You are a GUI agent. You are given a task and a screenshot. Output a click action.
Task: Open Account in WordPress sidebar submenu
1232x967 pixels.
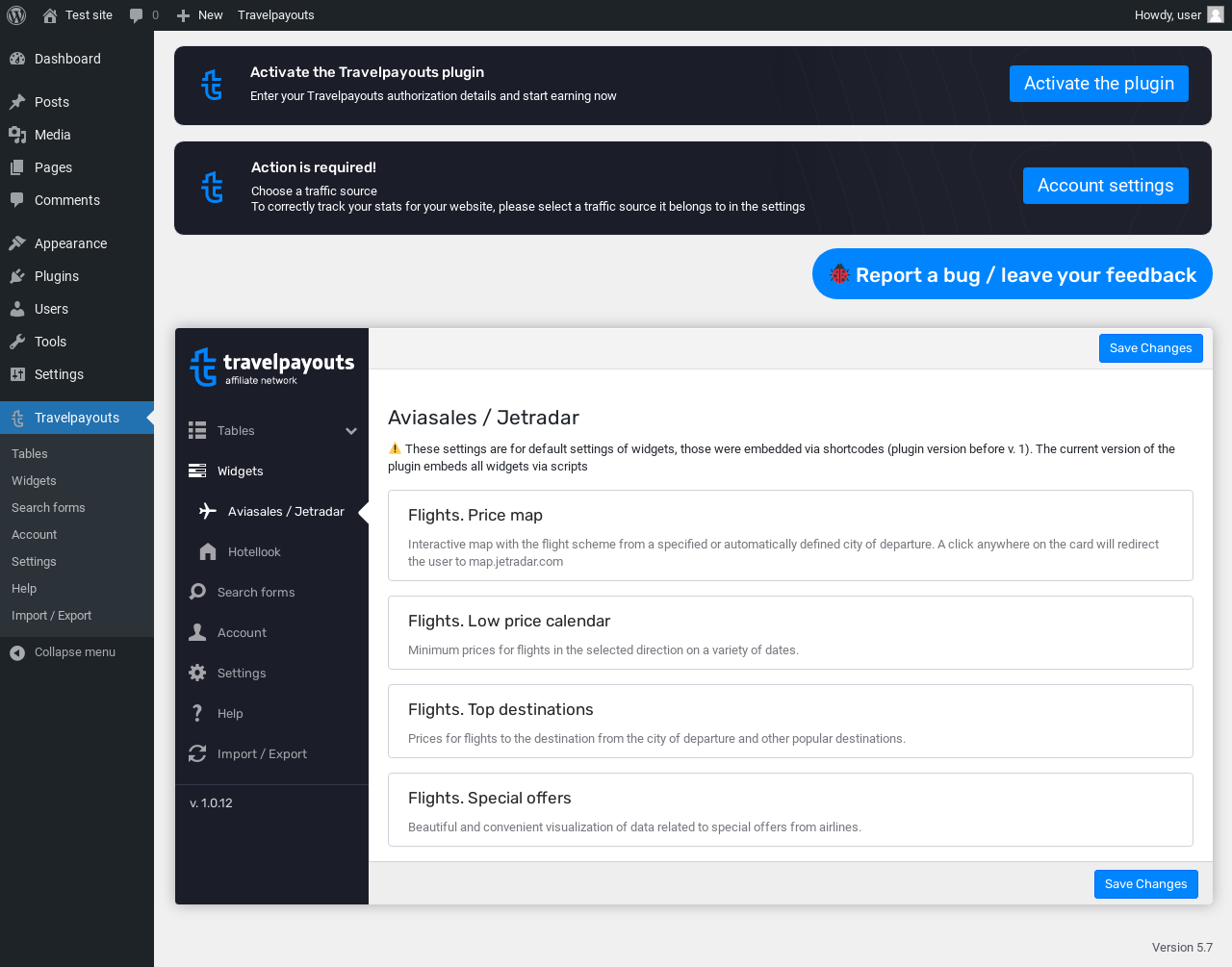pyautogui.click(x=35, y=535)
